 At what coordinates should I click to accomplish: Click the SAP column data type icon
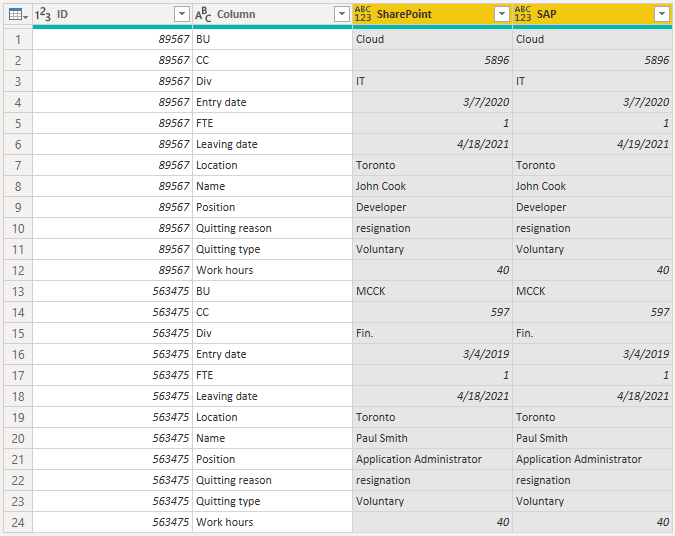pos(523,14)
